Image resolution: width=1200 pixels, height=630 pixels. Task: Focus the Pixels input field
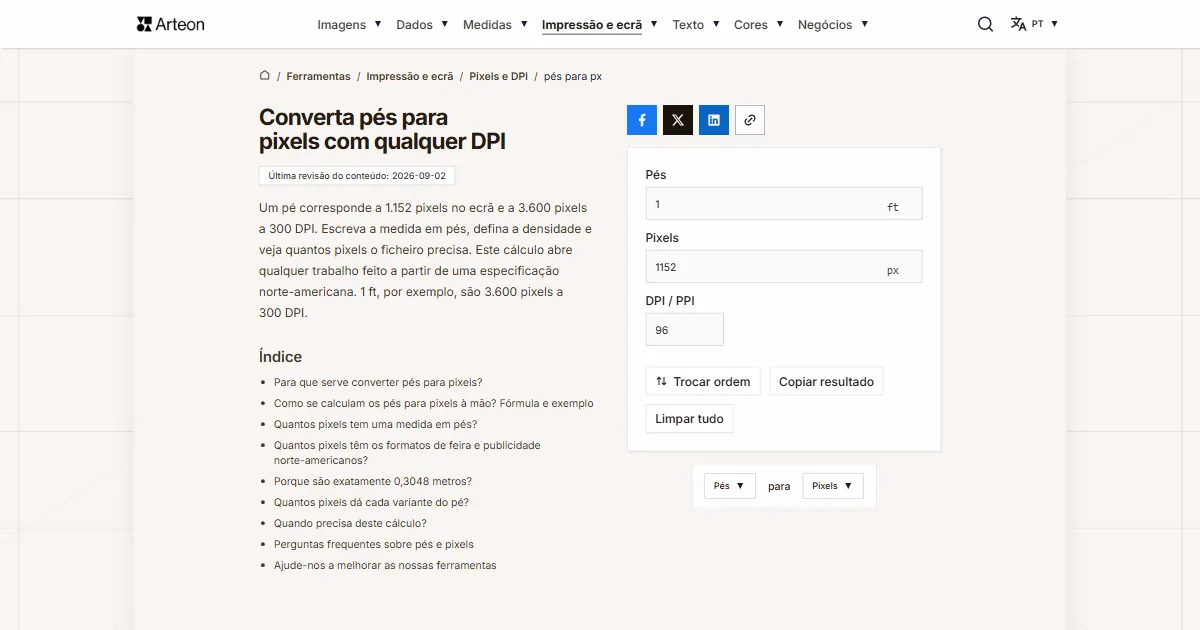coord(784,267)
